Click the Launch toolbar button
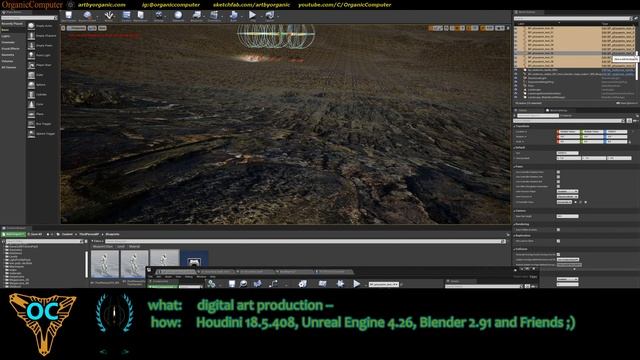Image resolution: width=640 pixels, height=360 pixels. click(x=270, y=16)
